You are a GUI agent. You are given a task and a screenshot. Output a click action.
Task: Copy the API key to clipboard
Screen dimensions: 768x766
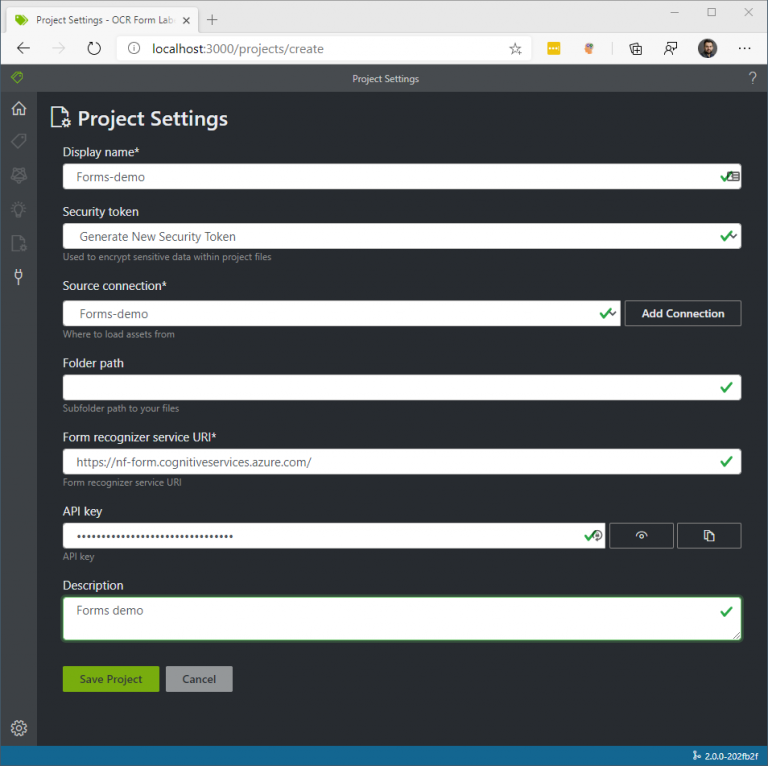[709, 535]
